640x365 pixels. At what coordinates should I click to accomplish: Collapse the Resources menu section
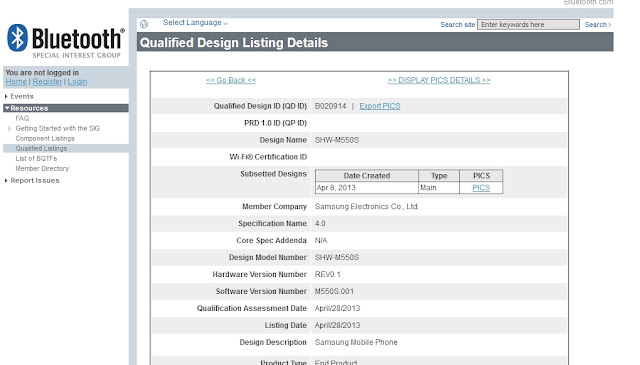[x=65, y=108]
